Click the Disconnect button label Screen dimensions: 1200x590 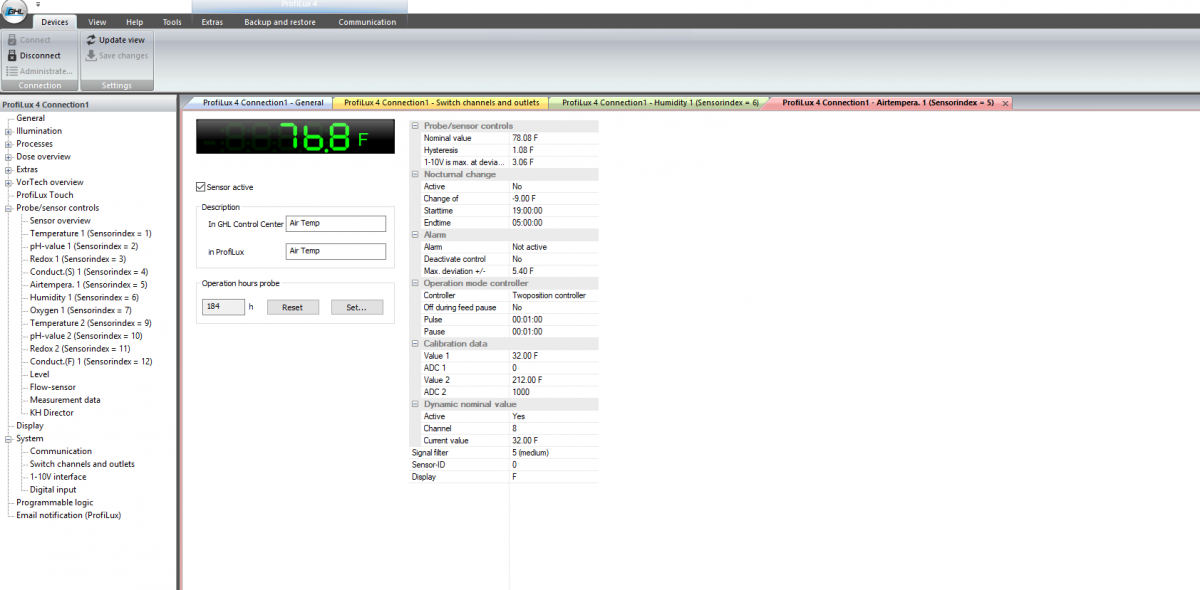coord(40,56)
